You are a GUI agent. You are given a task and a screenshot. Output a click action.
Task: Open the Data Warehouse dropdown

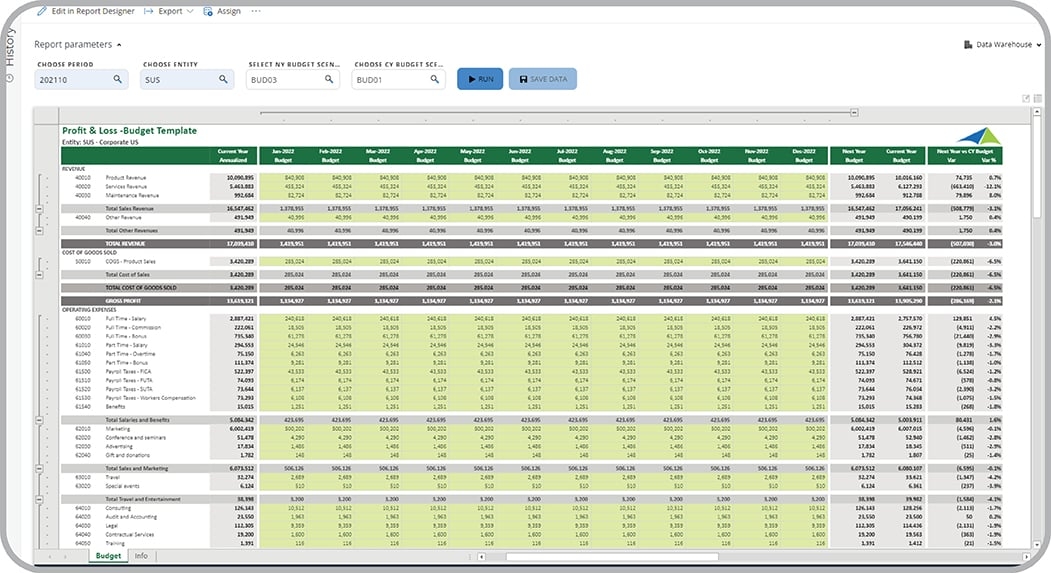pyautogui.click(x=1003, y=45)
